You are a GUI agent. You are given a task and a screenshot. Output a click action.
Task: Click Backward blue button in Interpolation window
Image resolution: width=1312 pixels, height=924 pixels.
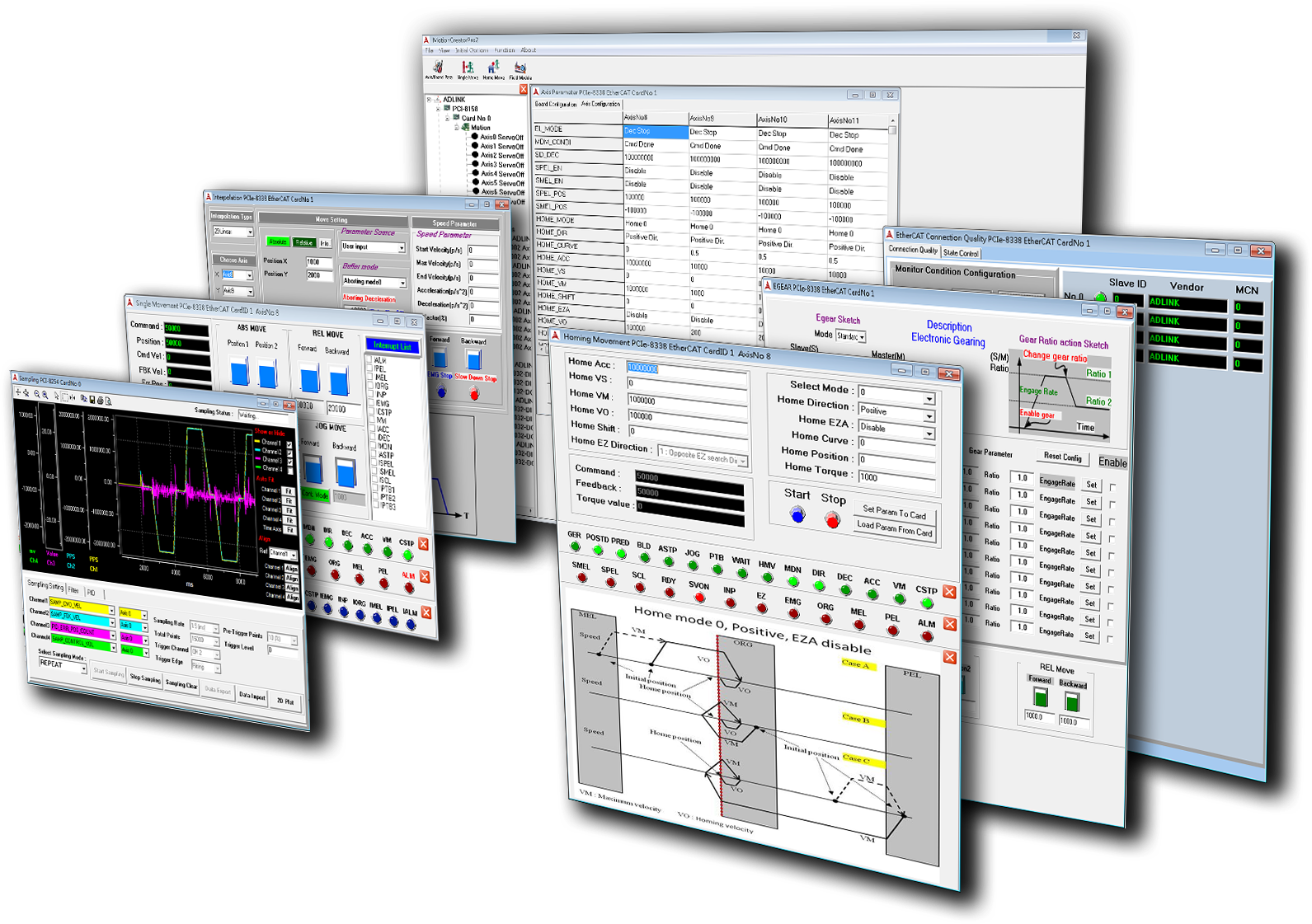[473, 359]
